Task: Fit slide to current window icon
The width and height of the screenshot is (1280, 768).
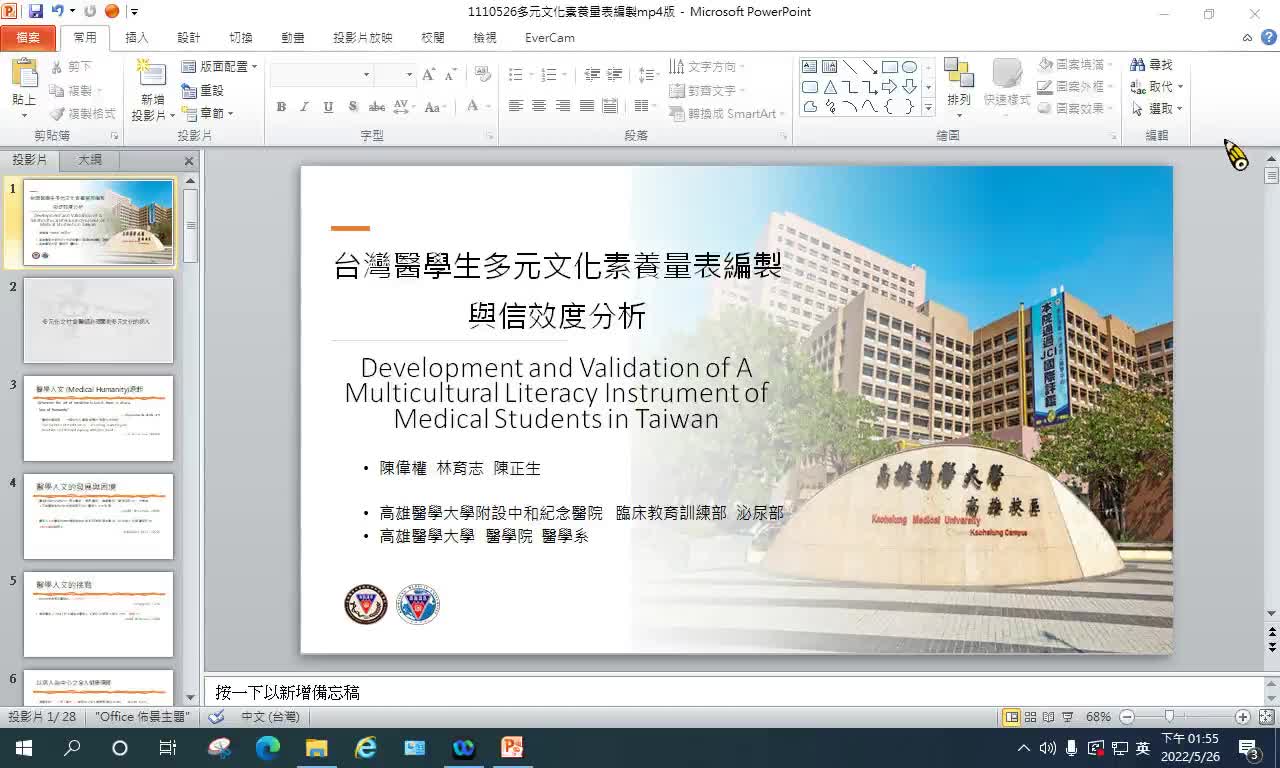Action: 1266,717
